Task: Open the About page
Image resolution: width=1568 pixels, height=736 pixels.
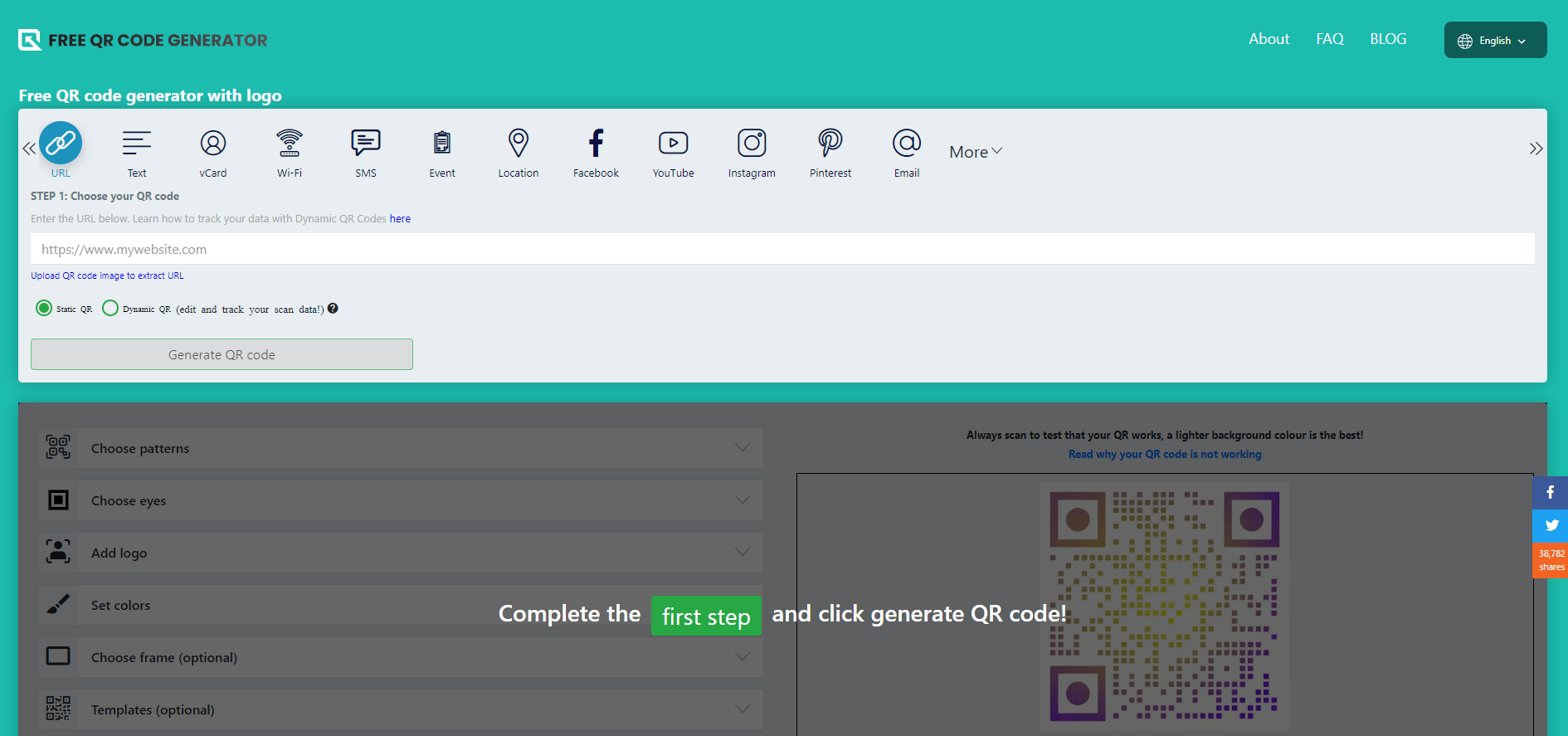Action: [x=1269, y=39]
